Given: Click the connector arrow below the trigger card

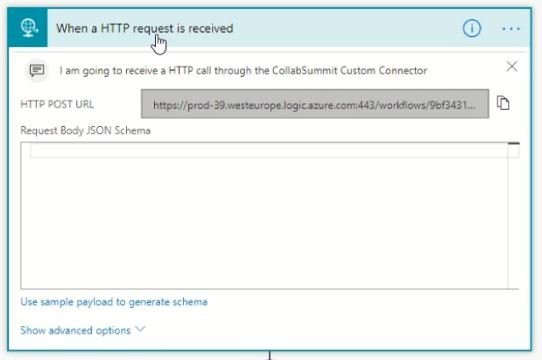Looking at the screenshot, I should (x=270, y=356).
